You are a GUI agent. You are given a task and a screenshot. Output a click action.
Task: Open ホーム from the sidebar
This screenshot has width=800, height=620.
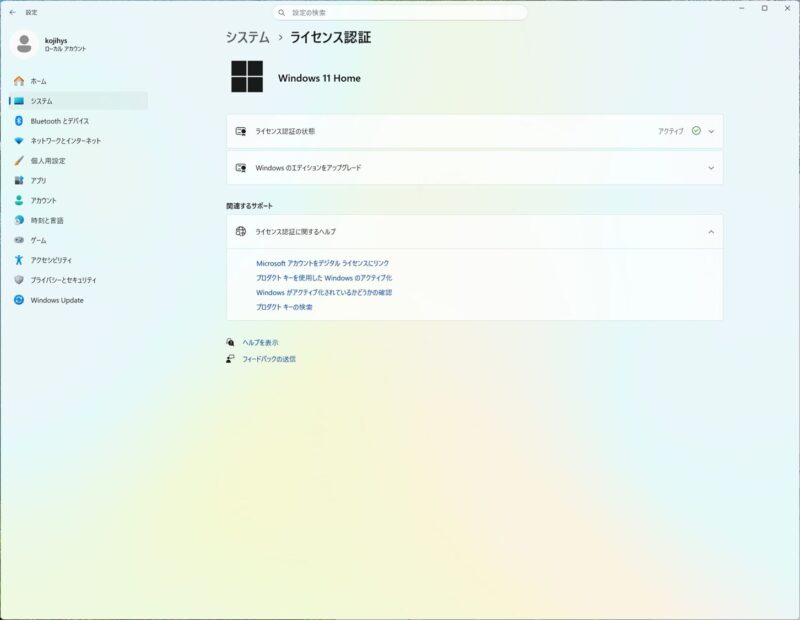point(79,81)
